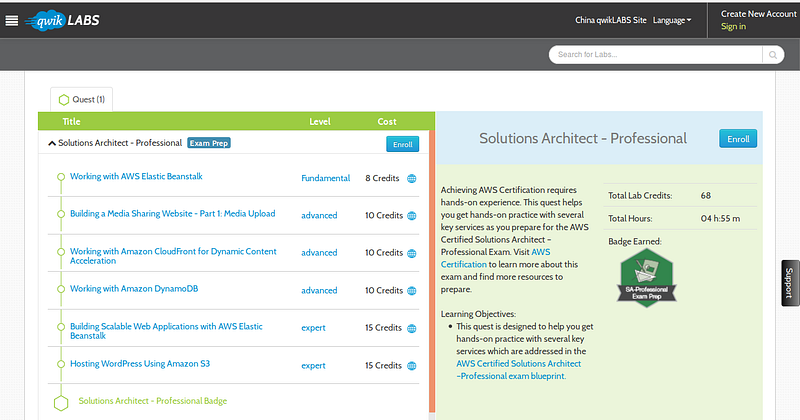Click the SA-Professional Exam Prep badge image
The width and height of the screenshot is (800, 420).
click(646, 278)
